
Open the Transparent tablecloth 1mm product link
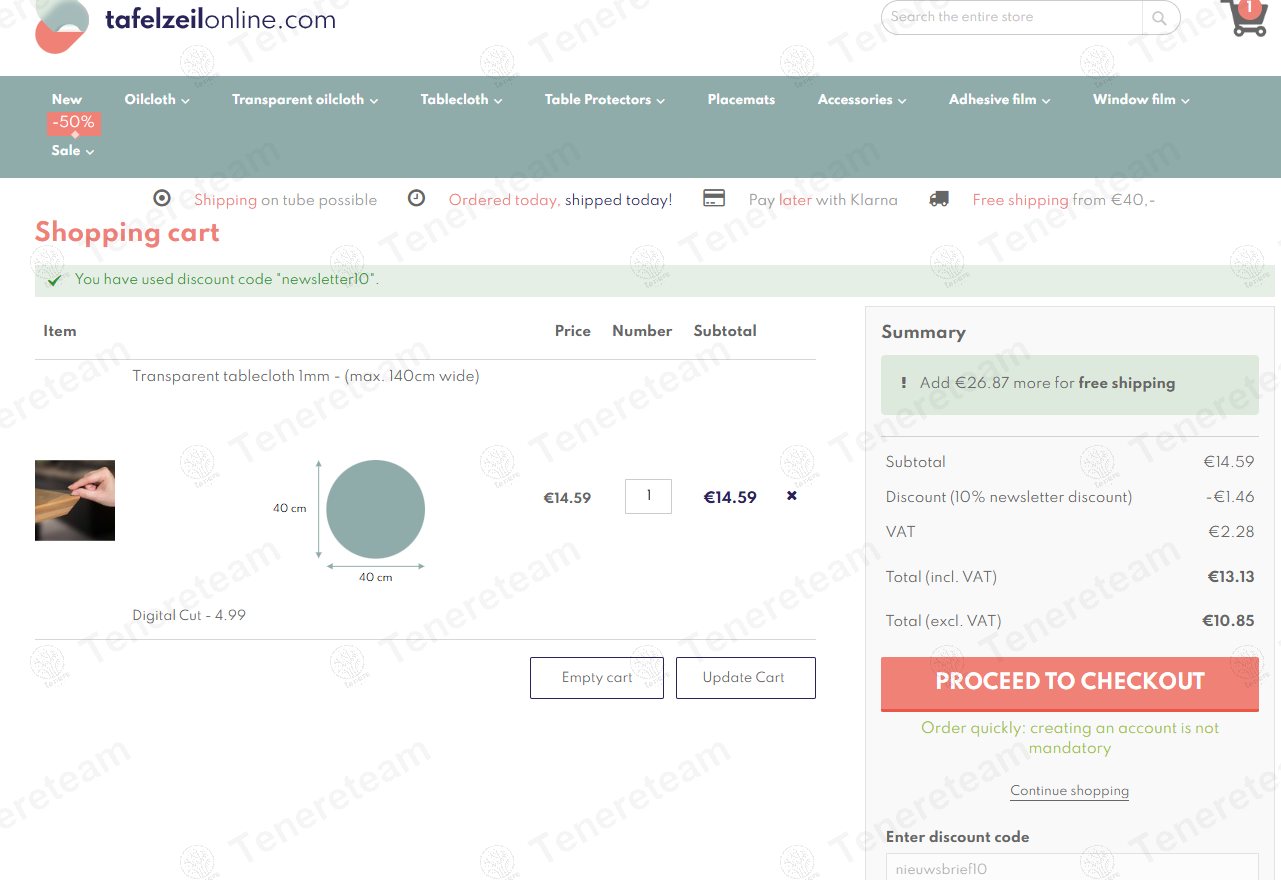[306, 376]
